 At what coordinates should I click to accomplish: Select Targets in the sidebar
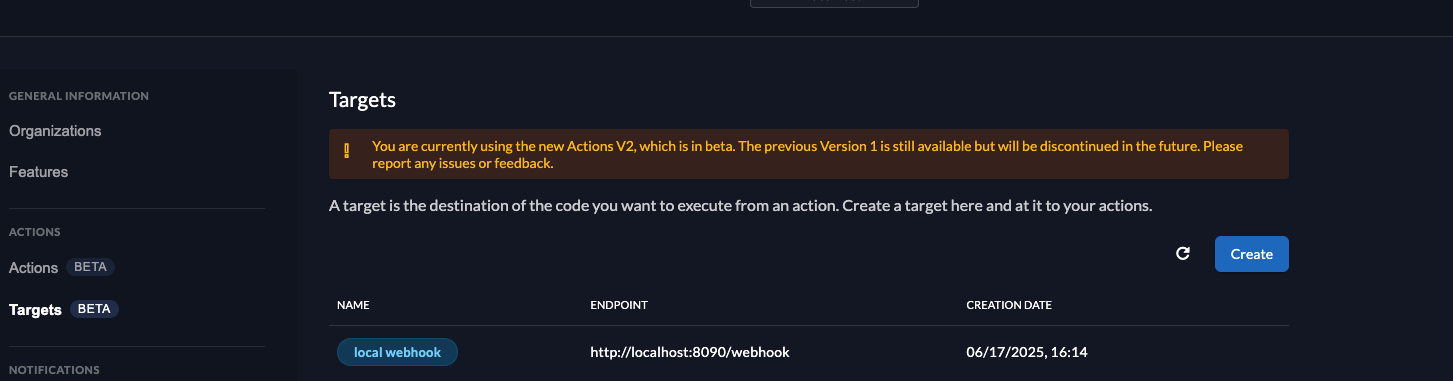35,309
